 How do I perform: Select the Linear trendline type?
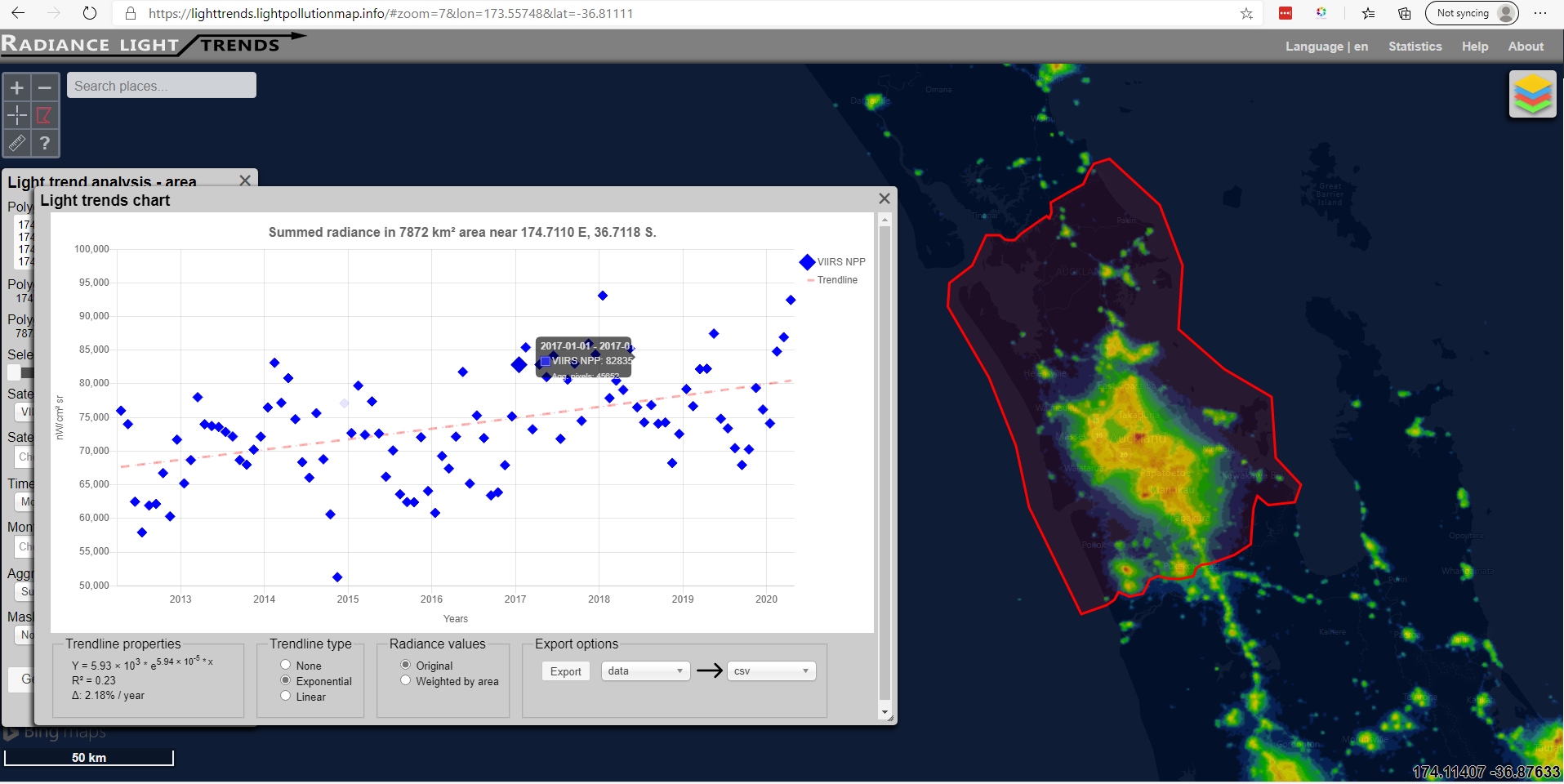pyautogui.click(x=286, y=696)
